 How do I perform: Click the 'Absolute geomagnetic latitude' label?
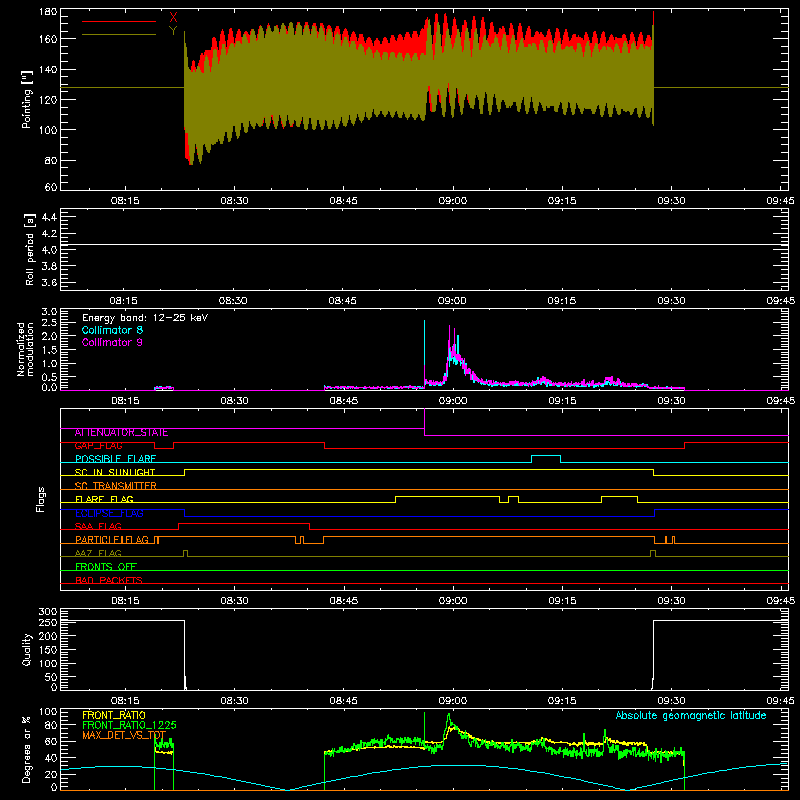pos(691,715)
